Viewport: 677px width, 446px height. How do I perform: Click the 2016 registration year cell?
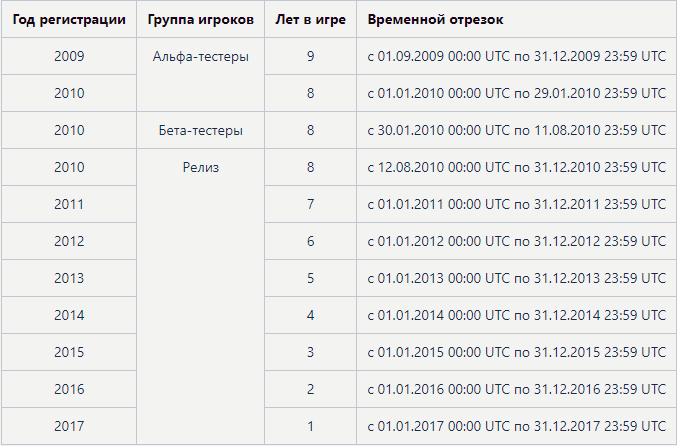pos(69,389)
